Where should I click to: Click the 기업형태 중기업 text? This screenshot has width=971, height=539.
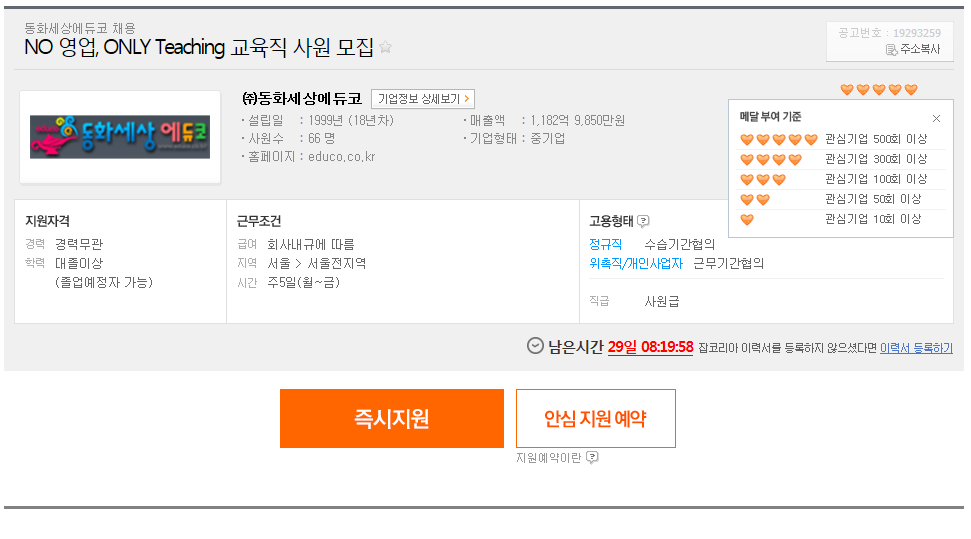(517, 139)
